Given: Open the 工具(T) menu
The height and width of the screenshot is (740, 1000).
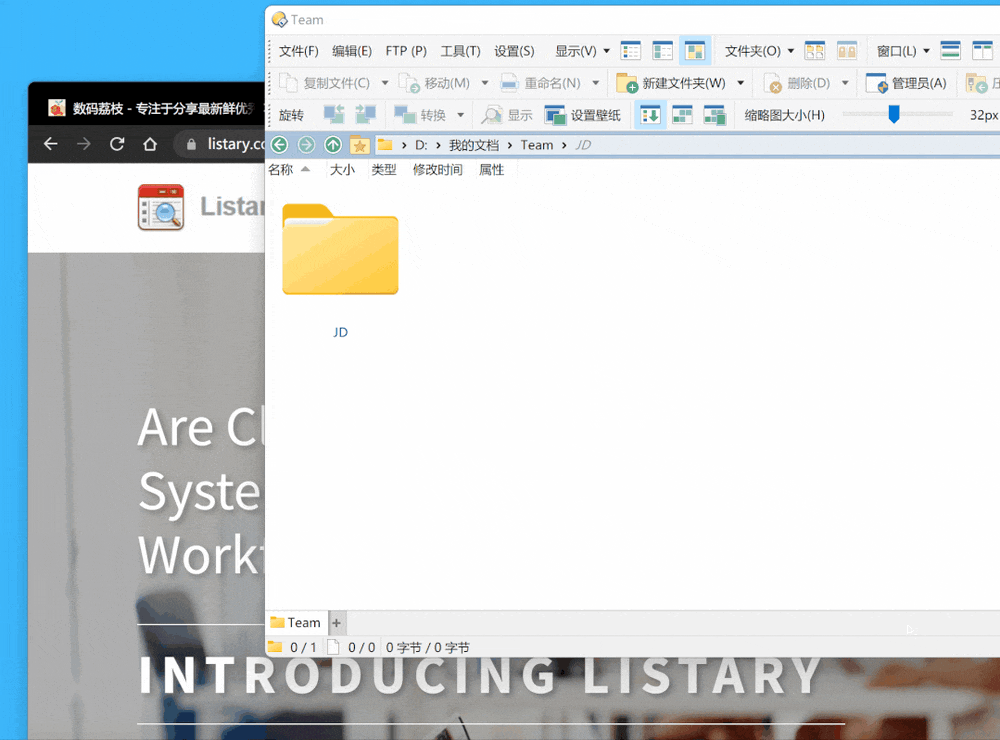Looking at the screenshot, I should [x=460, y=51].
